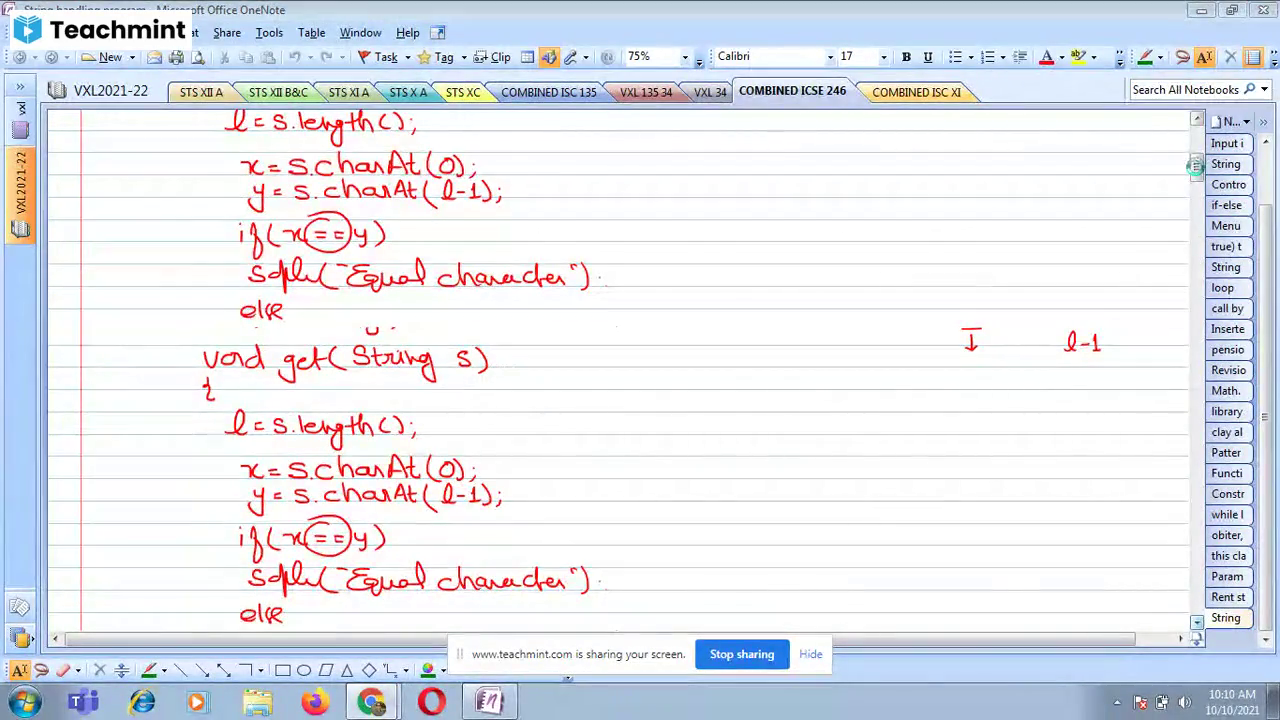1280x720 pixels.
Task: Open the "Patter" page in page list
Action: [x=1226, y=453]
